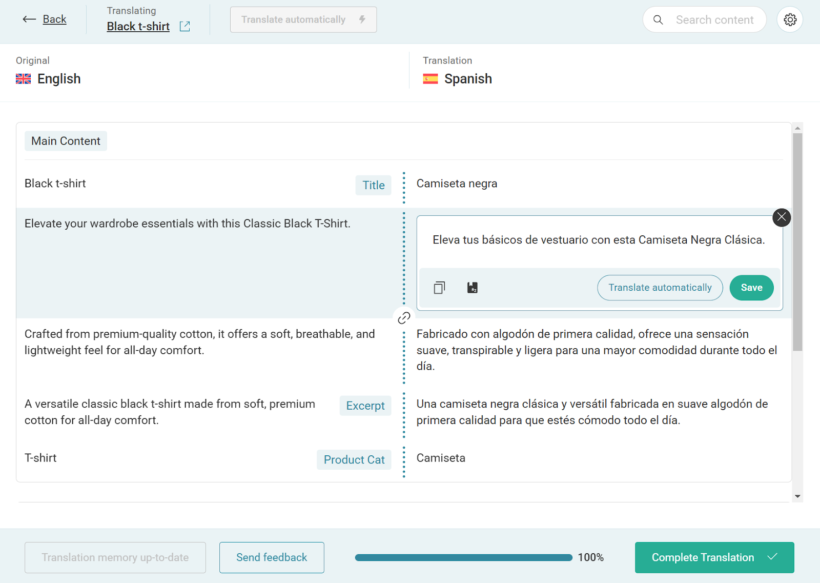Image resolution: width=820 pixels, height=583 pixels.
Task: Click the Translation memory up-to-date button
Action: pos(115,557)
